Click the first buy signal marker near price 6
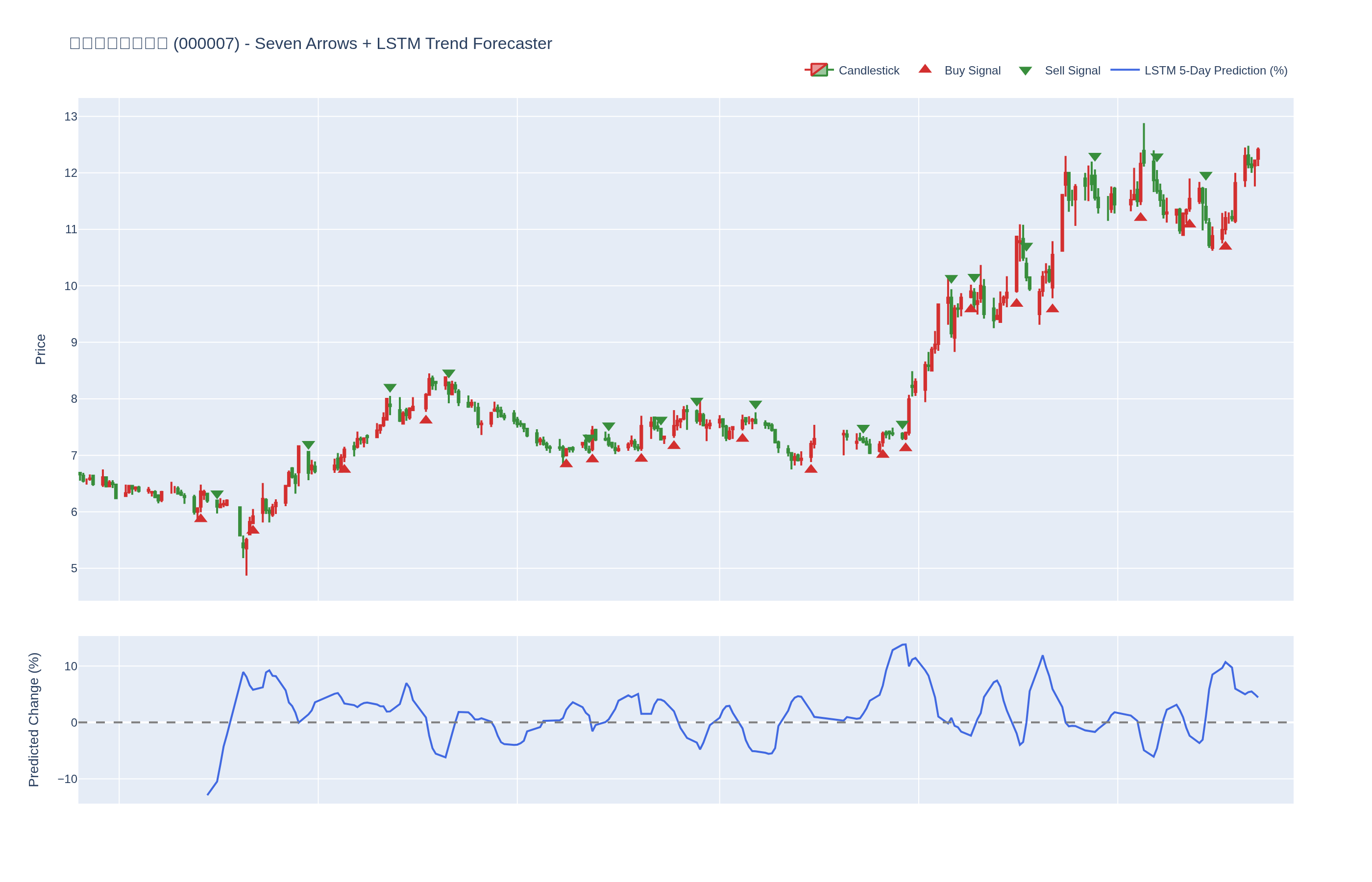This screenshot has width=1372, height=882. 200,518
